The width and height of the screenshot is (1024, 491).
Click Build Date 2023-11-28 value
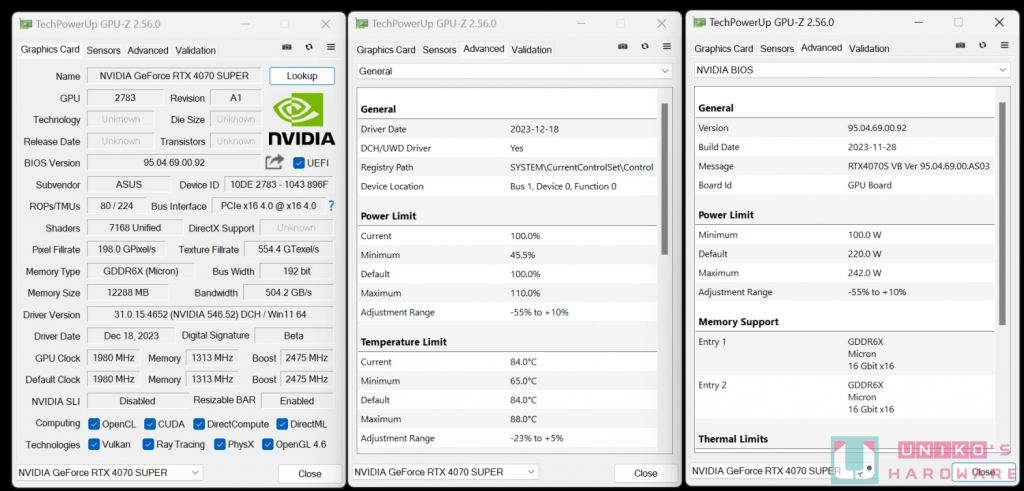pyautogui.click(x=870, y=147)
